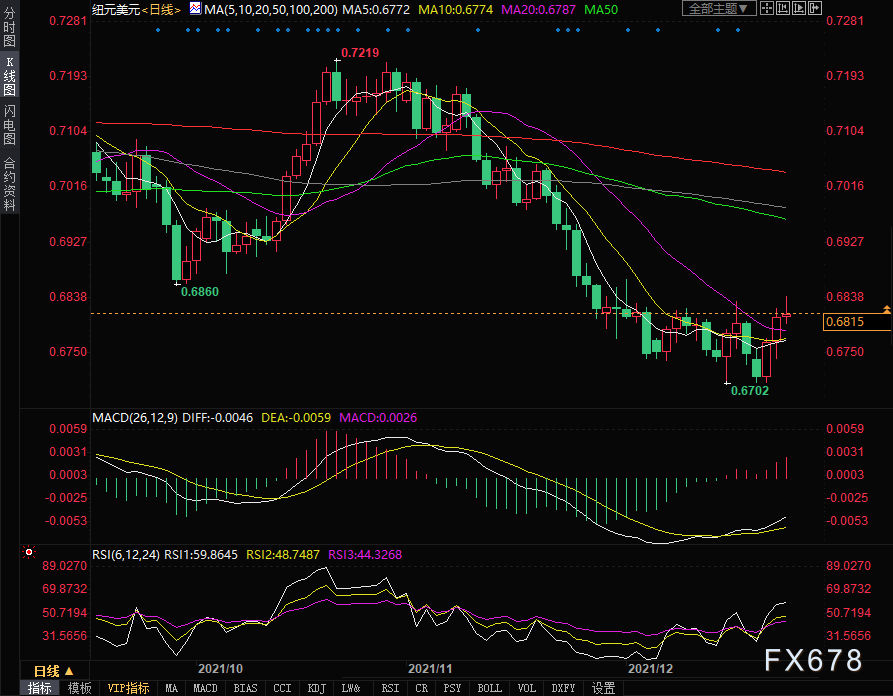Image resolution: width=893 pixels, height=696 pixels.
Task: Click the 设置 settings button
Action: (x=603, y=688)
